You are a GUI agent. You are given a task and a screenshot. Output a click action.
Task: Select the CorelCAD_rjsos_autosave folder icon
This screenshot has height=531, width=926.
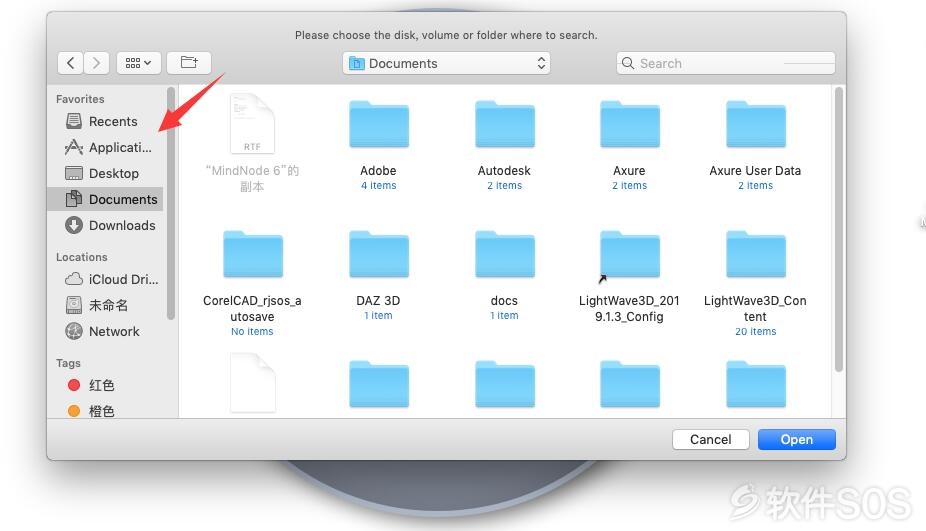[253, 255]
